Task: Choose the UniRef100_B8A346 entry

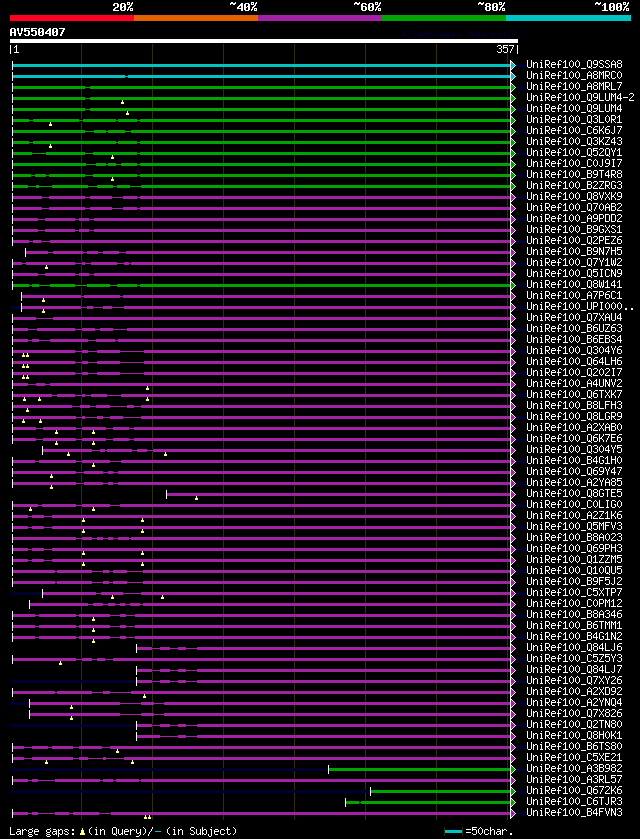Action: [x=574, y=615]
